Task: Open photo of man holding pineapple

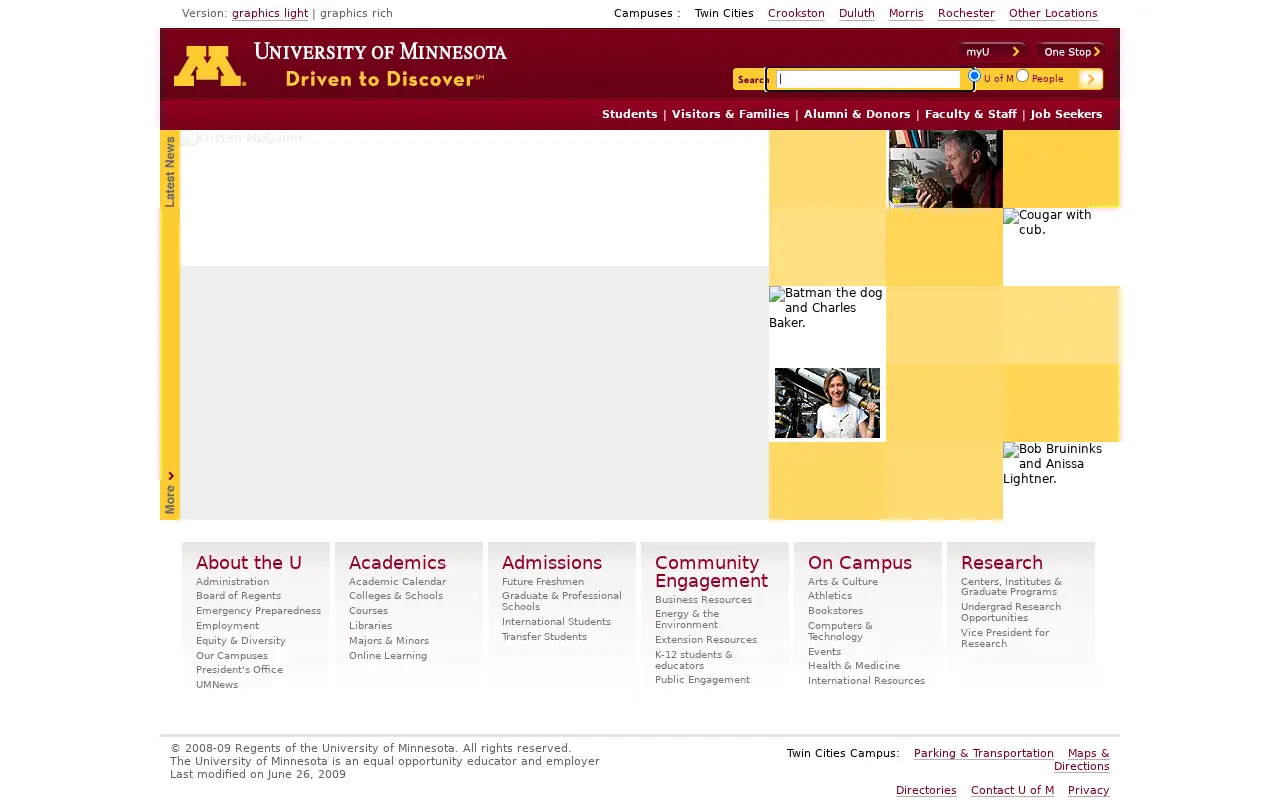Action: pos(945,169)
